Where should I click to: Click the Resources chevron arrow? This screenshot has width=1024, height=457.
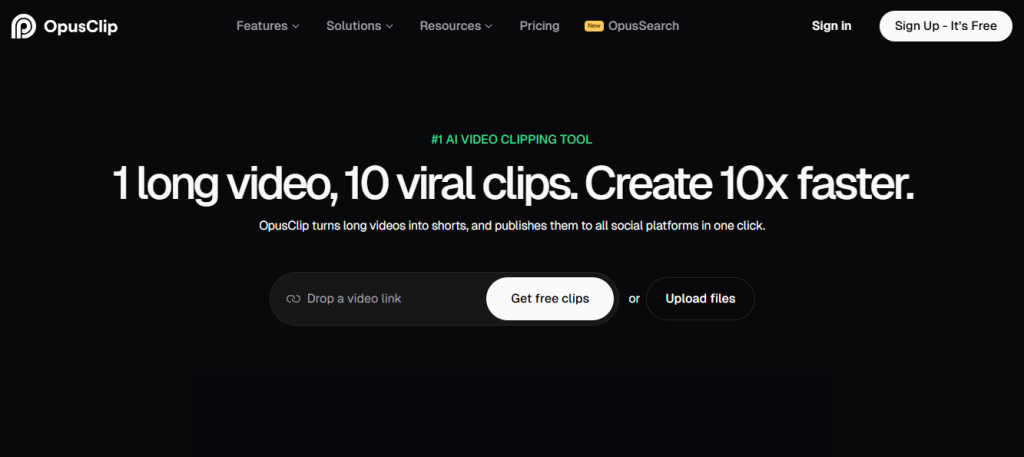tap(488, 27)
